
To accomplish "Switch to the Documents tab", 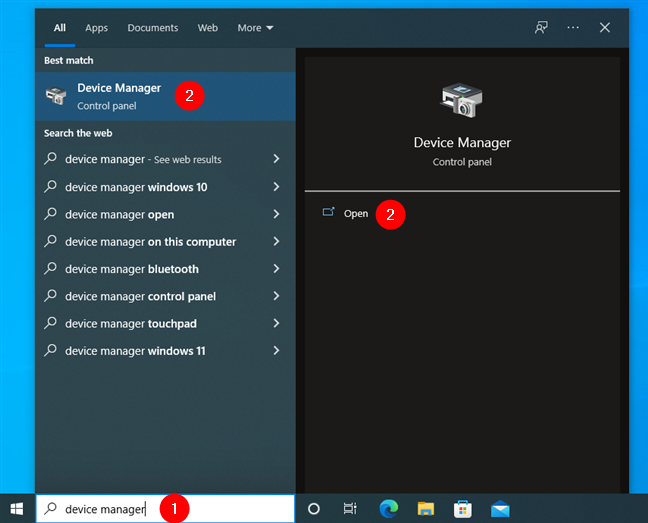I will click(x=152, y=28).
